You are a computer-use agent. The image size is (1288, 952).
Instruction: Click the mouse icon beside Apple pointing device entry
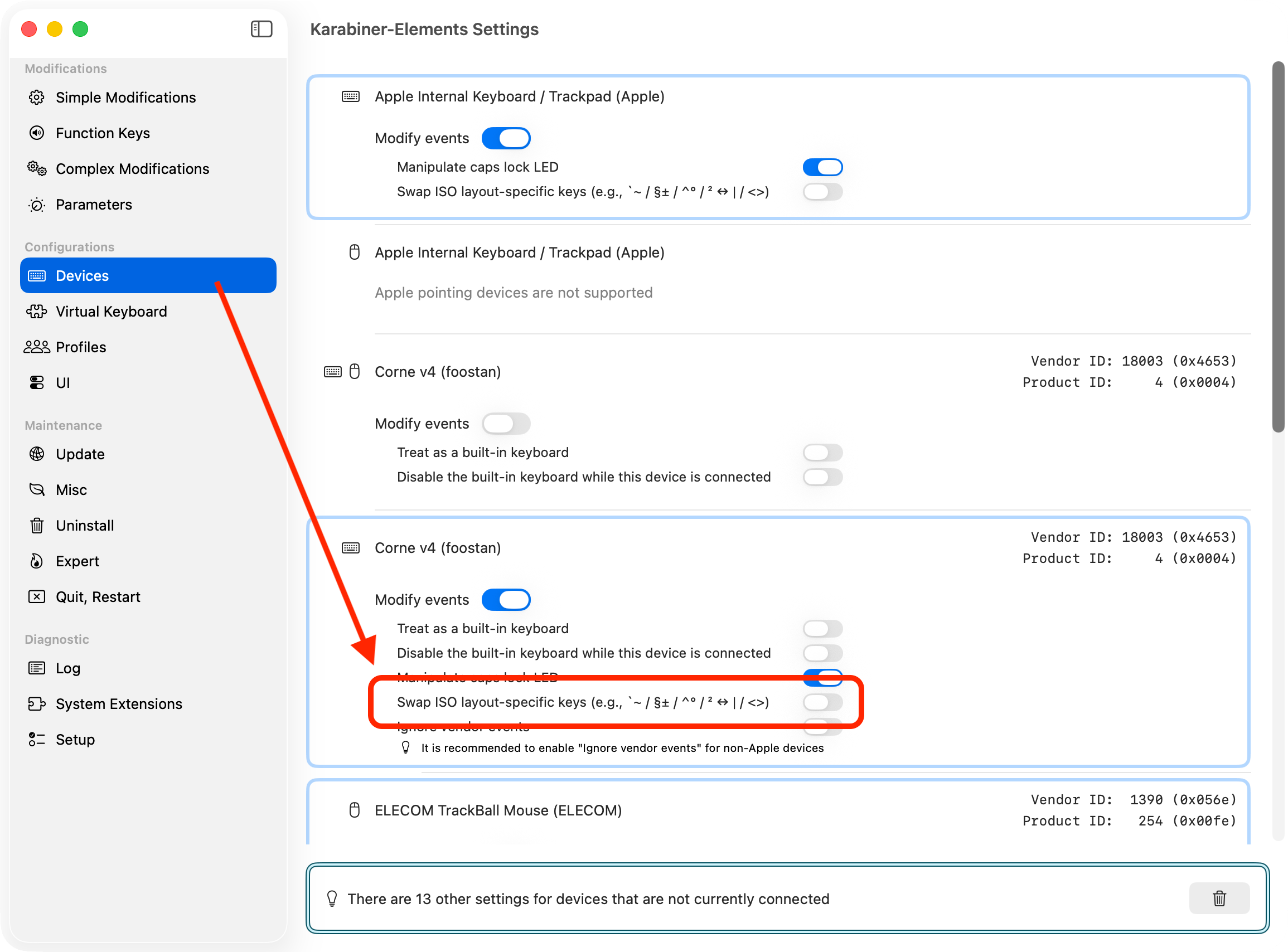355,252
